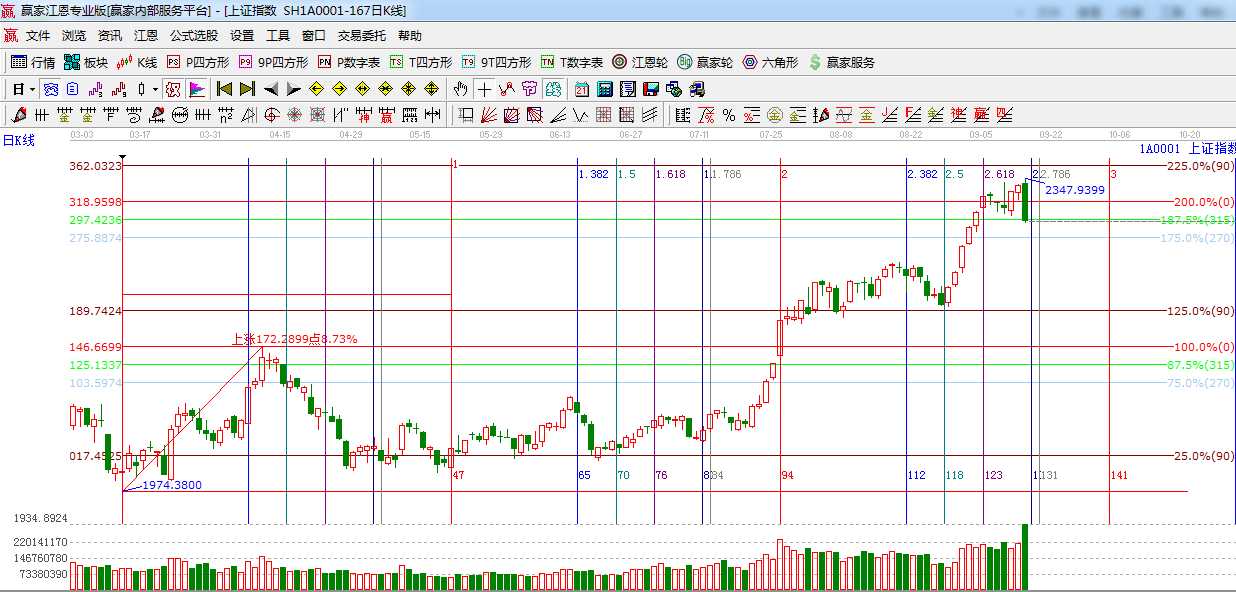
Task: Click the floppy disk save icon
Action: [651, 89]
